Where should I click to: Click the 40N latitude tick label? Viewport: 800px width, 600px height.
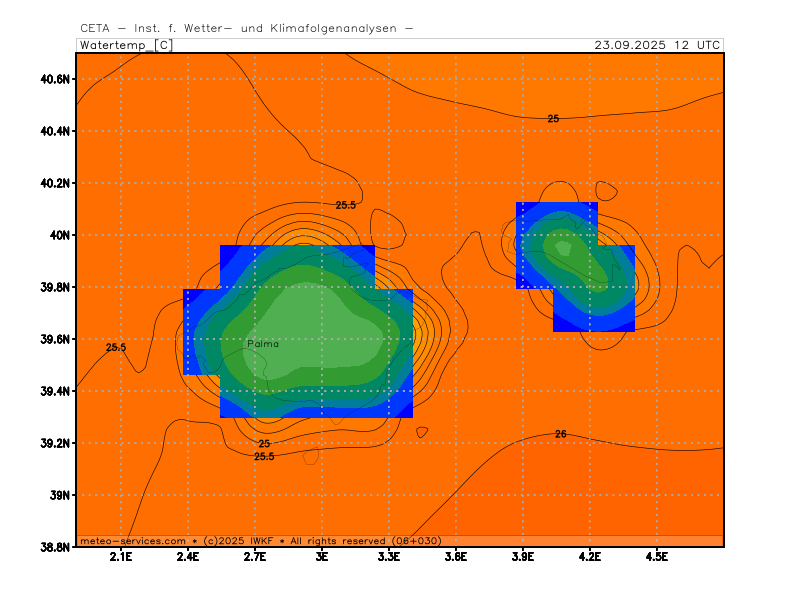click(x=59, y=235)
